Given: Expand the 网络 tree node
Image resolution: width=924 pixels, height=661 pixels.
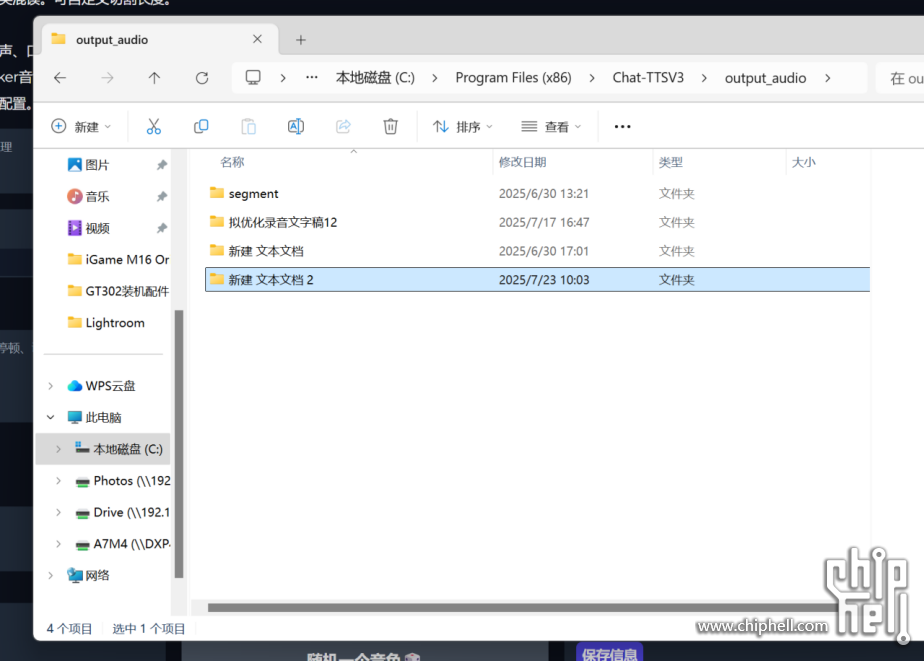Looking at the screenshot, I should coord(51,575).
